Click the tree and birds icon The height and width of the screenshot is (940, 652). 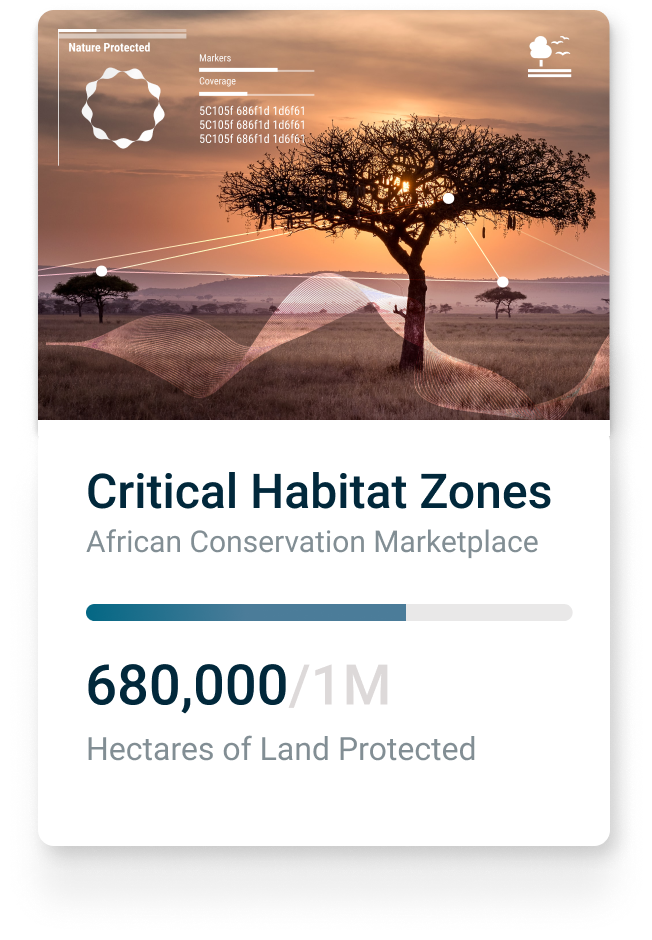pos(548,55)
